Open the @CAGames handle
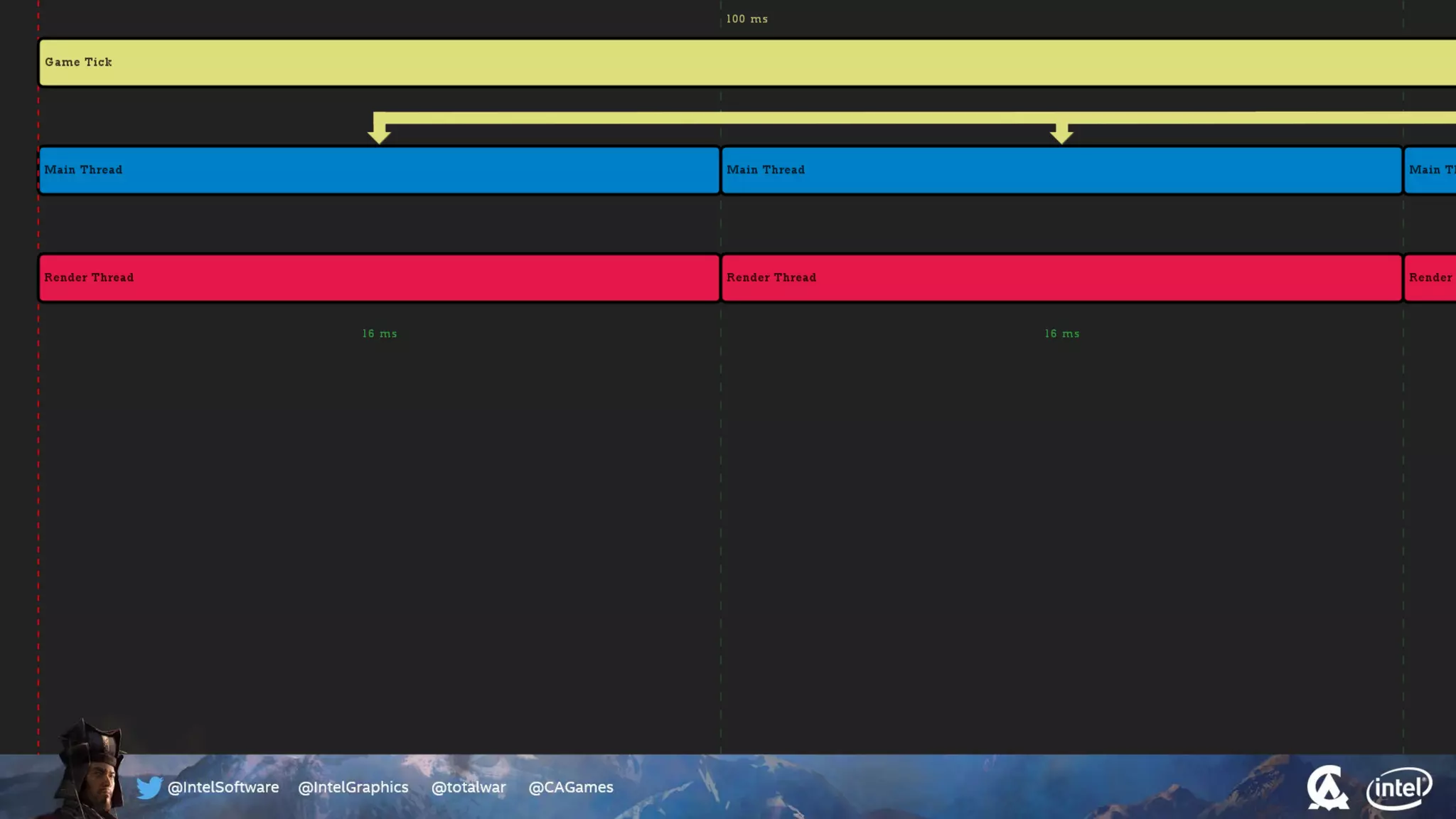 [571, 788]
